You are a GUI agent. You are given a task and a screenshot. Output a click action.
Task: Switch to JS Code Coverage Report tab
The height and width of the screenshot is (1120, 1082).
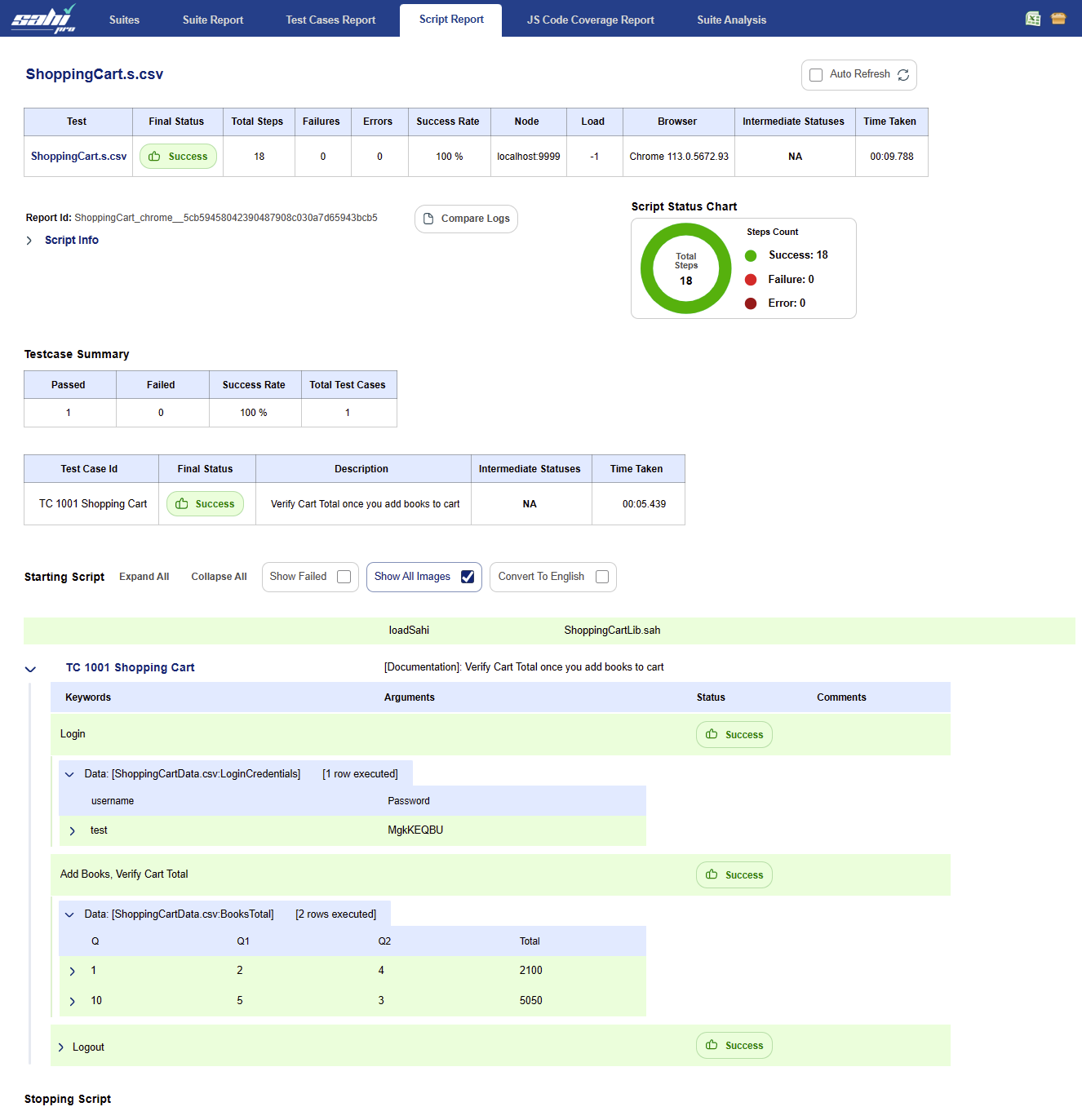[590, 20]
